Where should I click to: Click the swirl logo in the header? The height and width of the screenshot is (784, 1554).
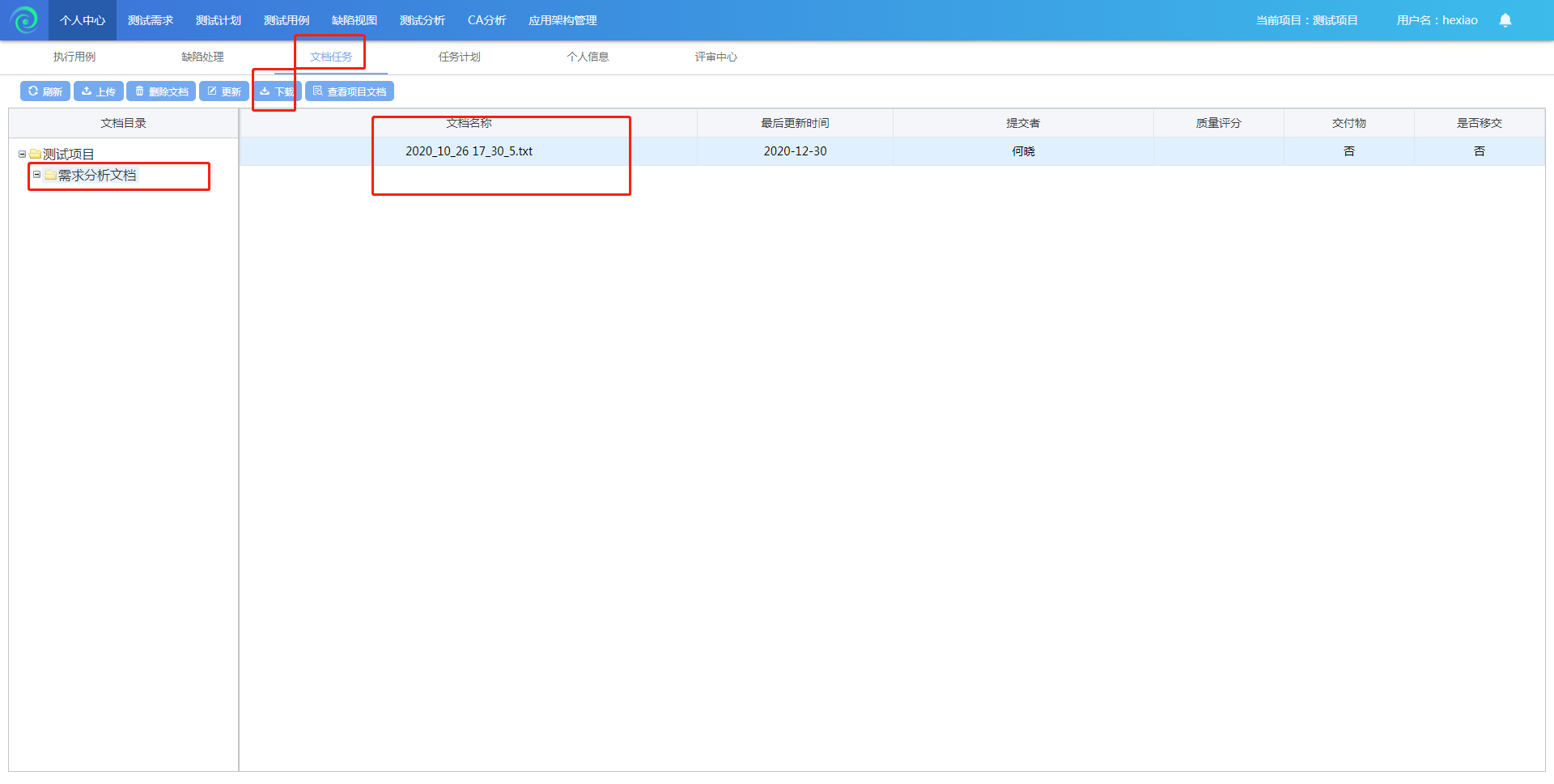[x=24, y=20]
